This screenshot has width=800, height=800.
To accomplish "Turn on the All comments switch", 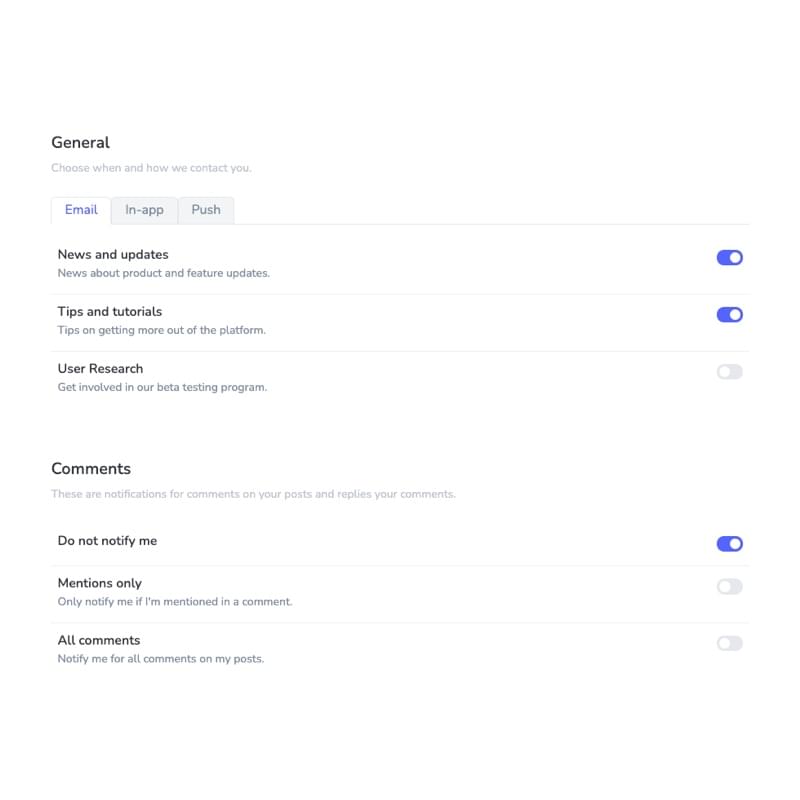I will [730, 643].
